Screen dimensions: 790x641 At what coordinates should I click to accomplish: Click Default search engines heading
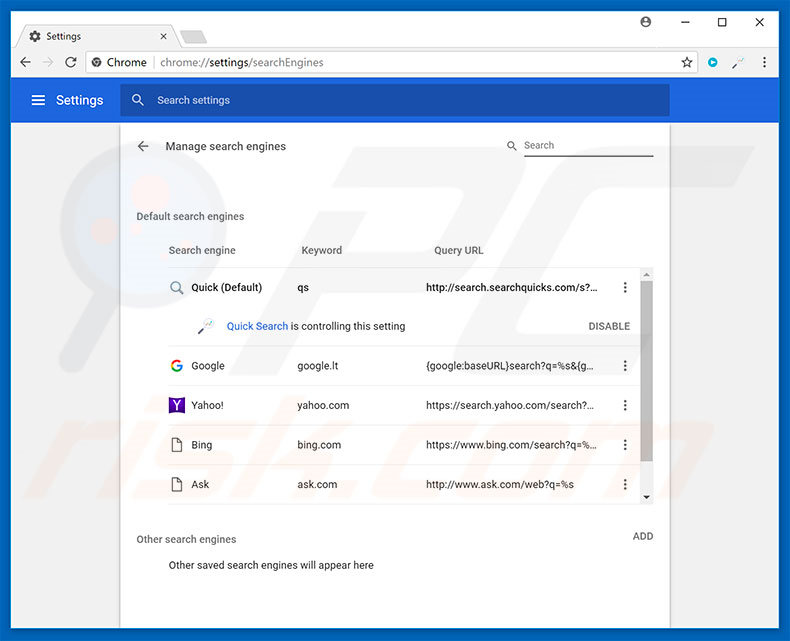pyautogui.click(x=190, y=216)
